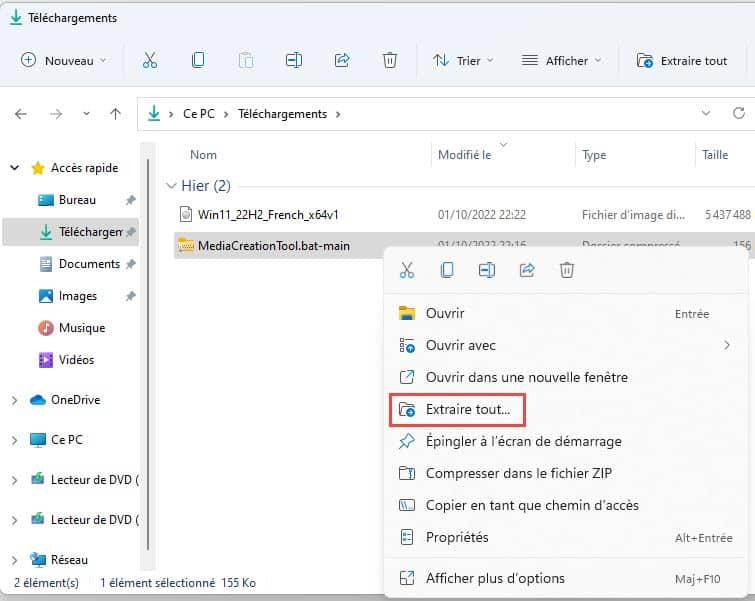Click the Cut icon in the toolbar
755x601 pixels.
150,60
